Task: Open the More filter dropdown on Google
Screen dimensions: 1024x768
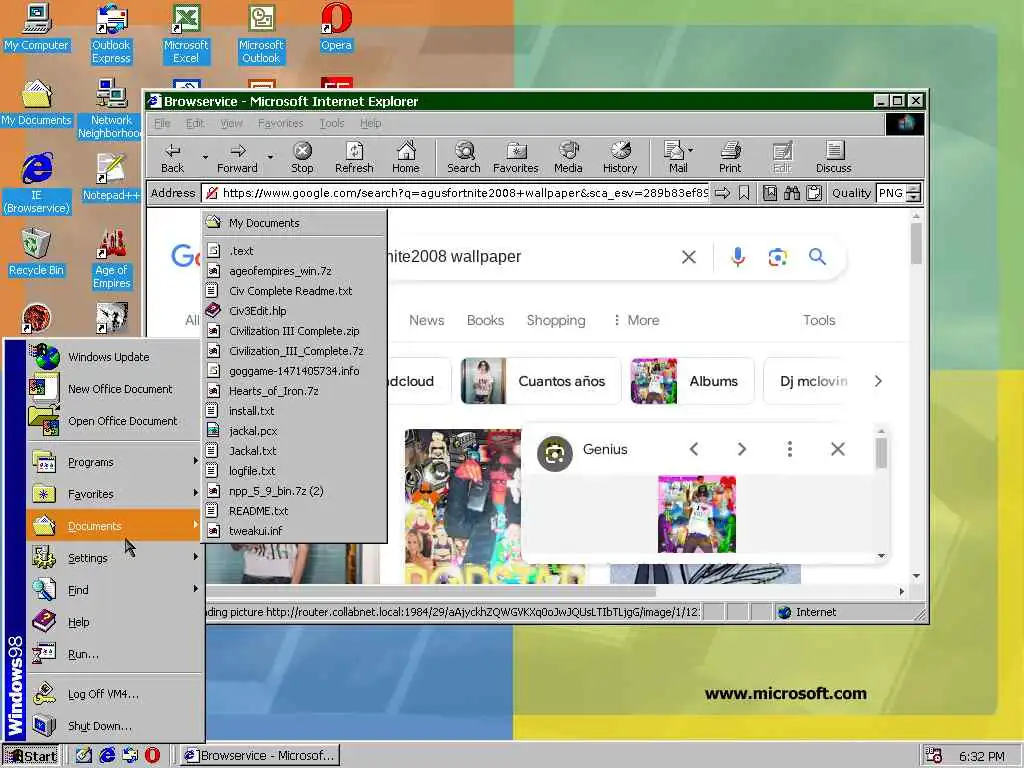Action: [x=636, y=320]
